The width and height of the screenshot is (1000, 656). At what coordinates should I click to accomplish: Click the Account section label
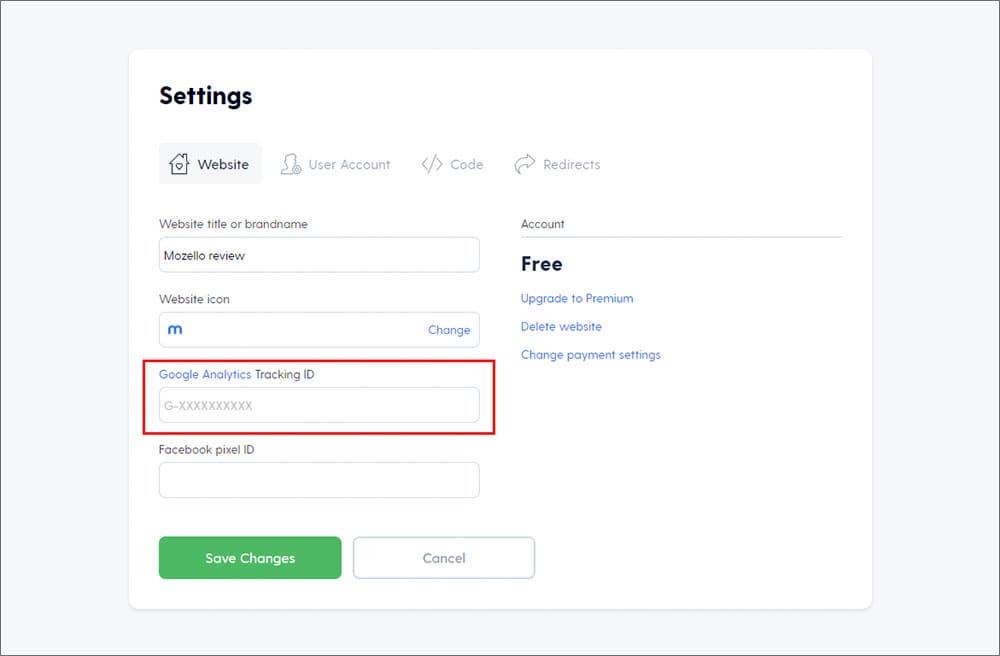[543, 224]
